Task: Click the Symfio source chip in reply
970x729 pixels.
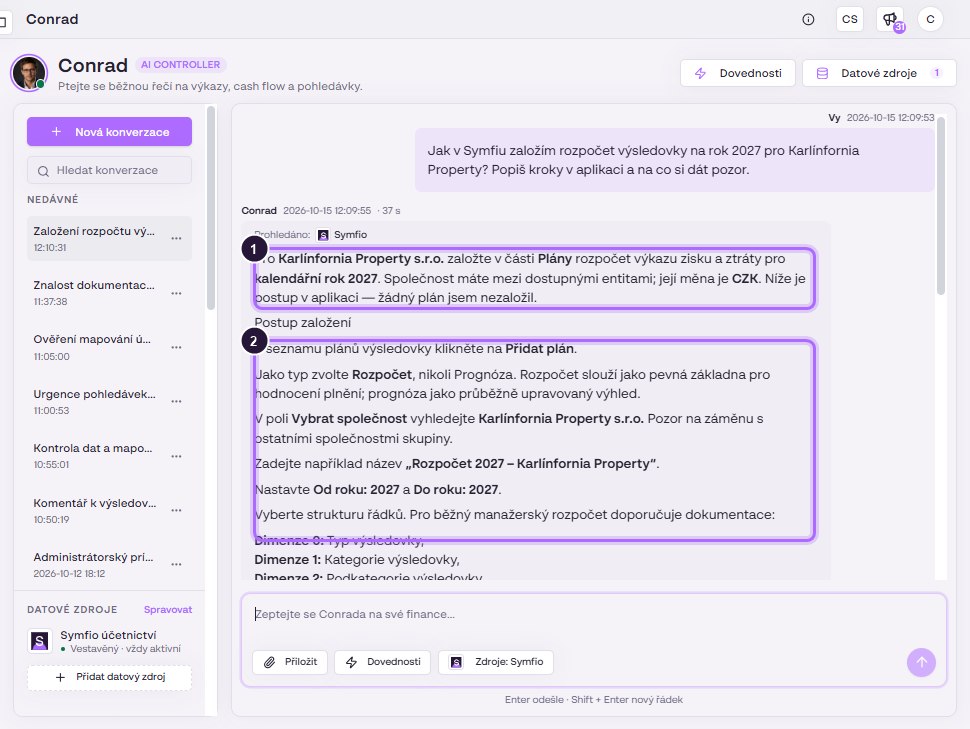Action: [x=342, y=235]
